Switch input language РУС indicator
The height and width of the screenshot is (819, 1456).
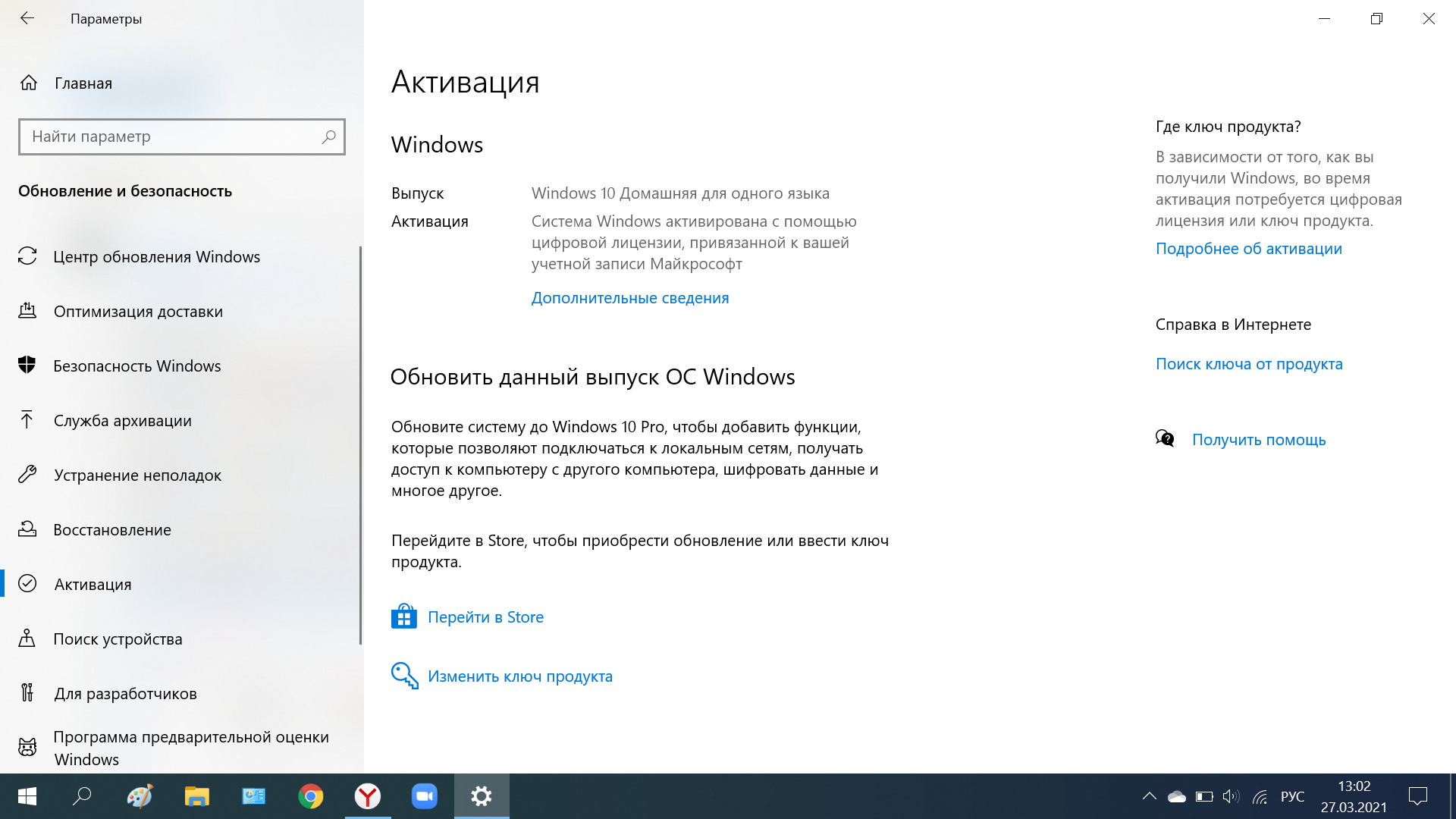1292,796
